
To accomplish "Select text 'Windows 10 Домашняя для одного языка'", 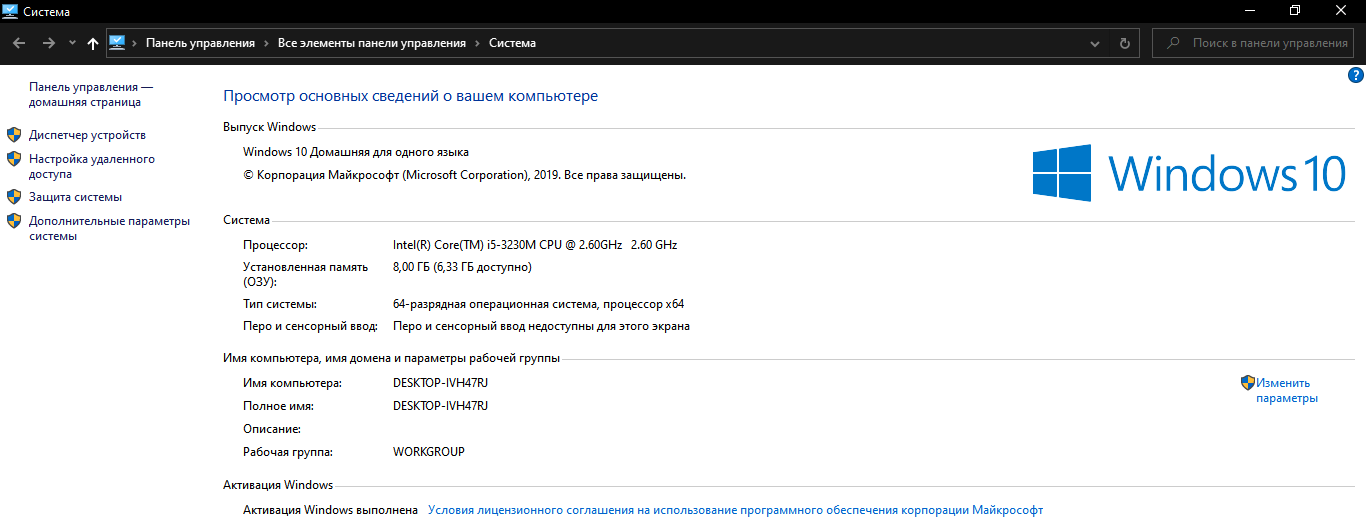I will coord(356,152).
